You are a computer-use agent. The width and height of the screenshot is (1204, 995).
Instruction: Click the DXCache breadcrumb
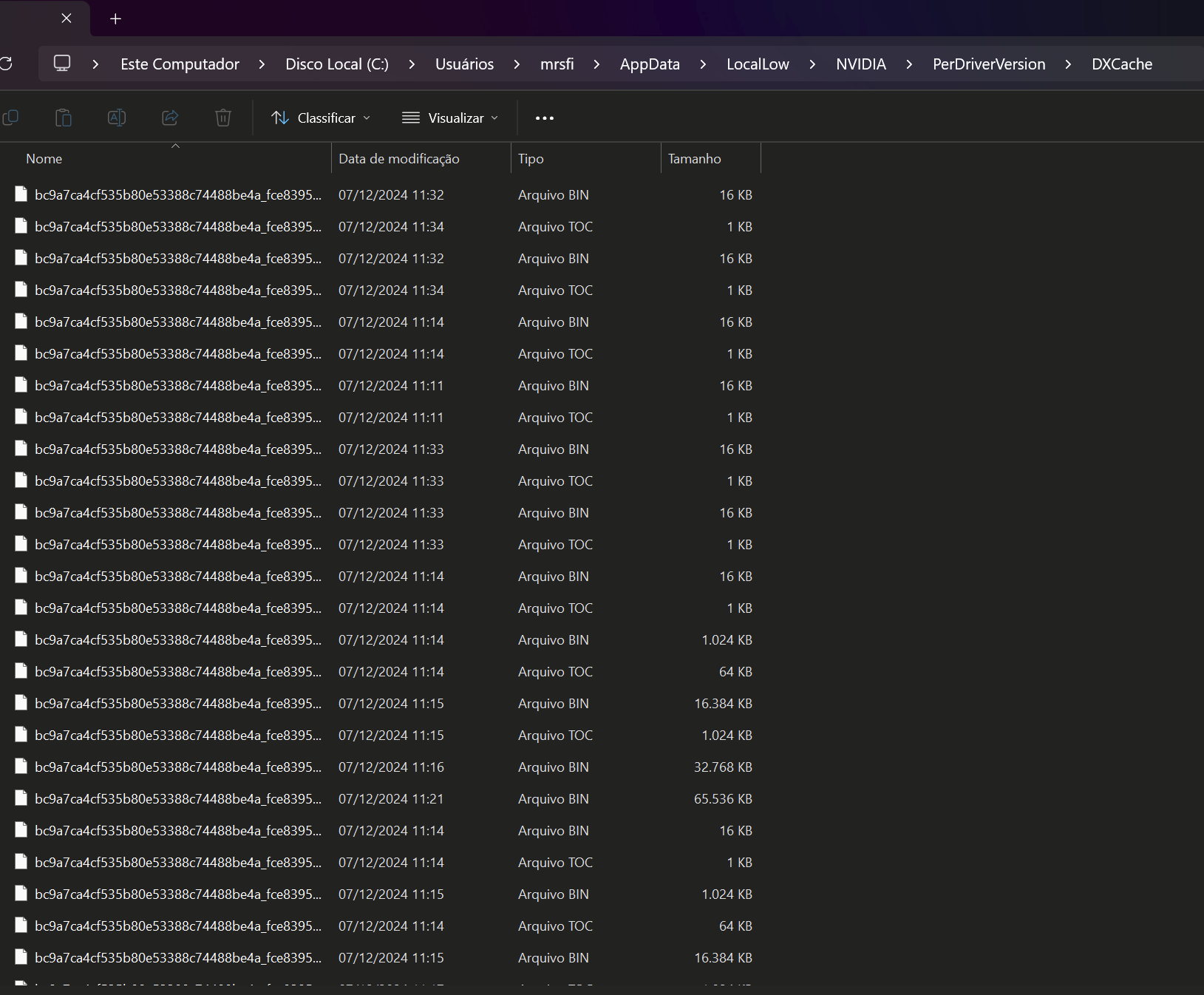pos(1122,64)
